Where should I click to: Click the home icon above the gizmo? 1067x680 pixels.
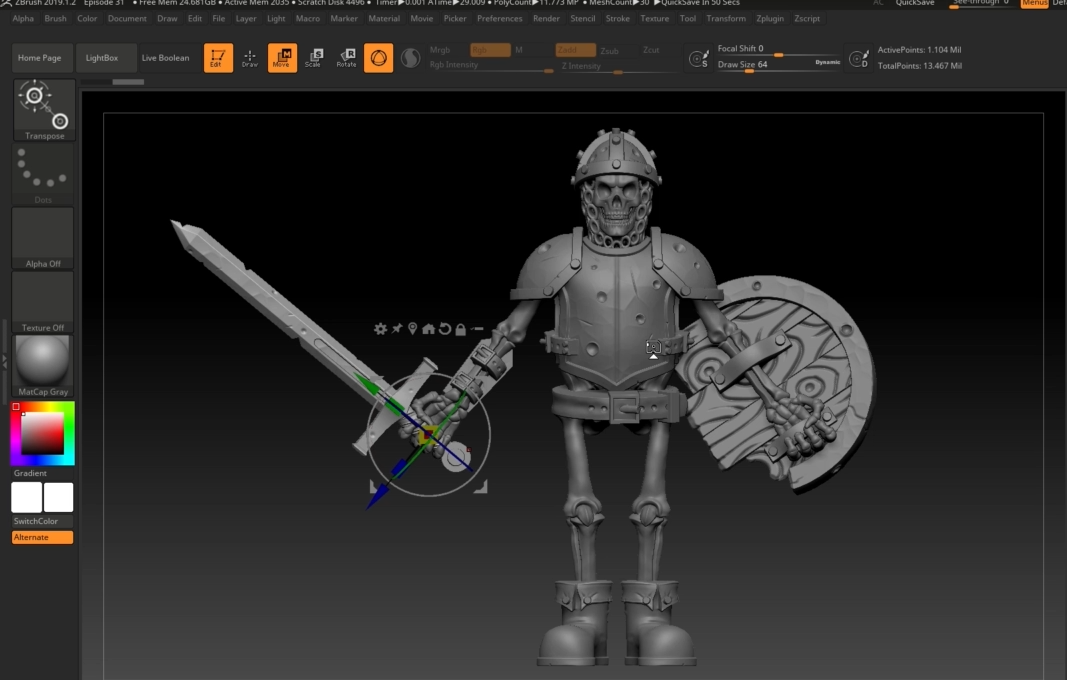coord(430,327)
